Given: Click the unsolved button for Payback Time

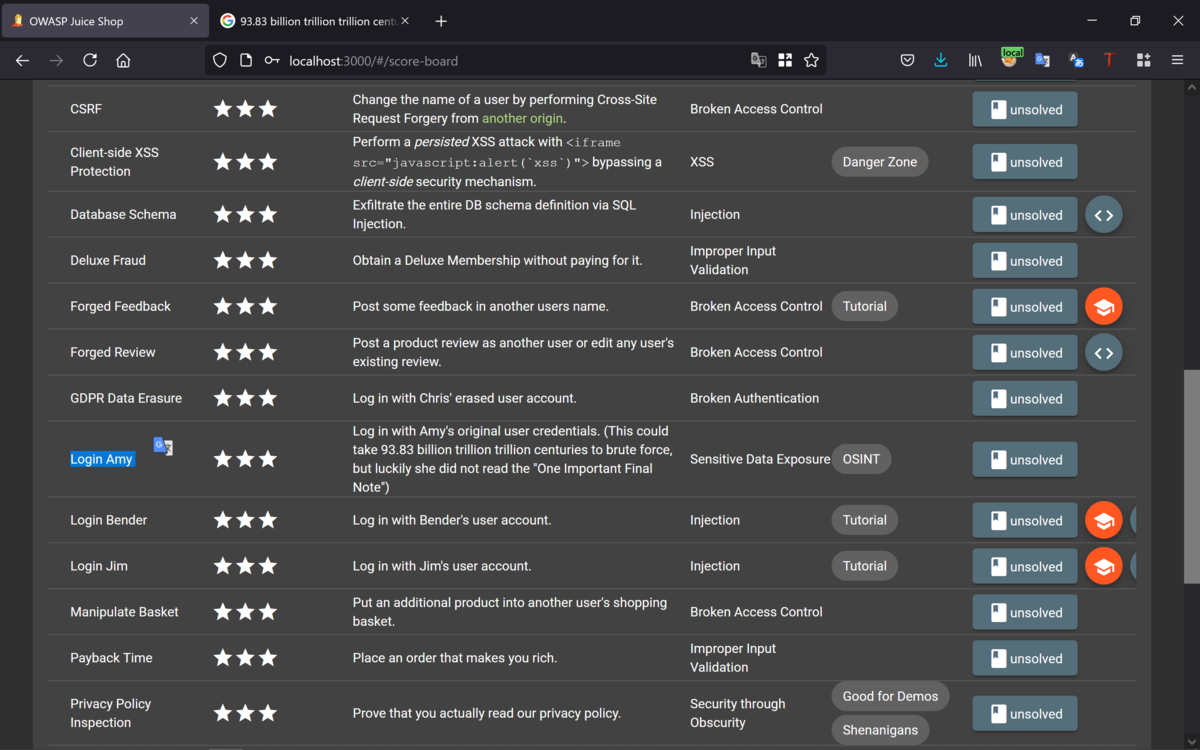Looking at the screenshot, I should tap(1025, 659).
